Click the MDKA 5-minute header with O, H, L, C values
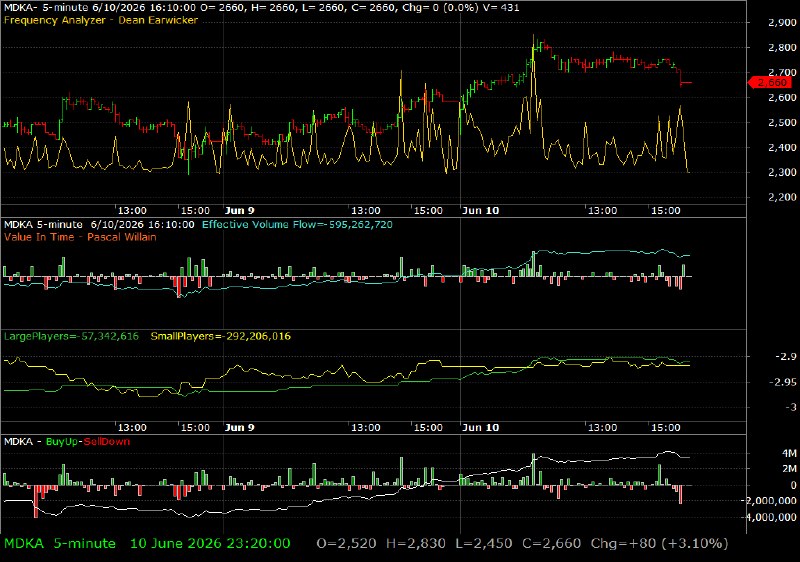Image resolution: width=800 pixels, height=562 pixels. [x=261, y=8]
